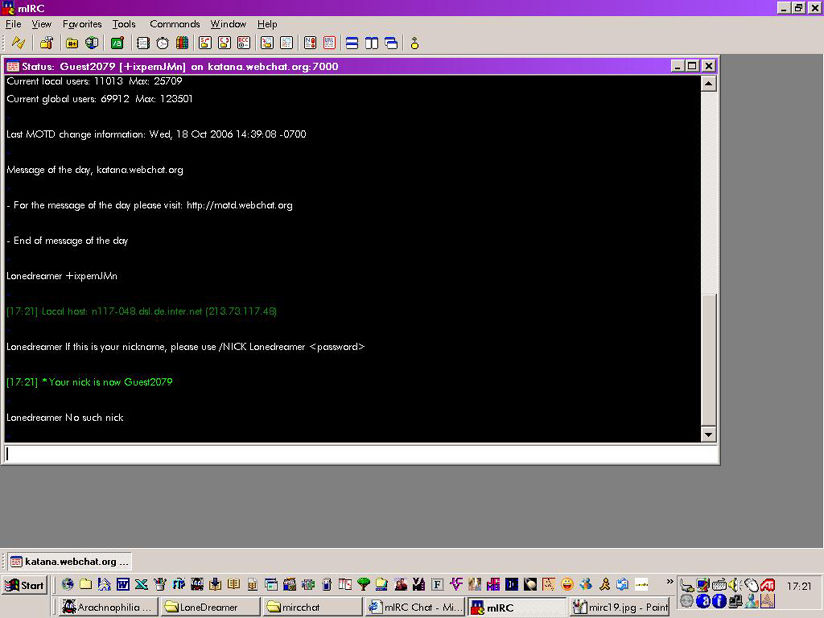Open the Received Files toolbar icon
Viewport: 824px width, 618px height.
coord(267,43)
